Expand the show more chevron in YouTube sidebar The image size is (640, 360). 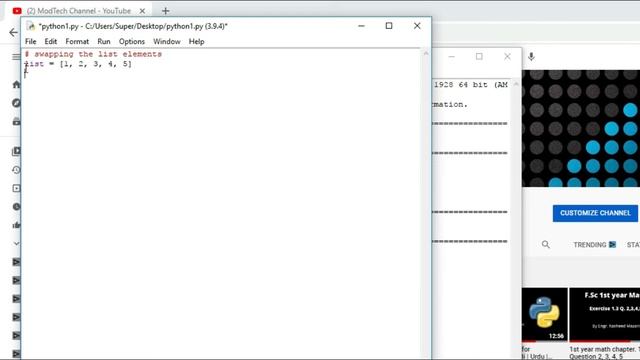coord(16,243)
